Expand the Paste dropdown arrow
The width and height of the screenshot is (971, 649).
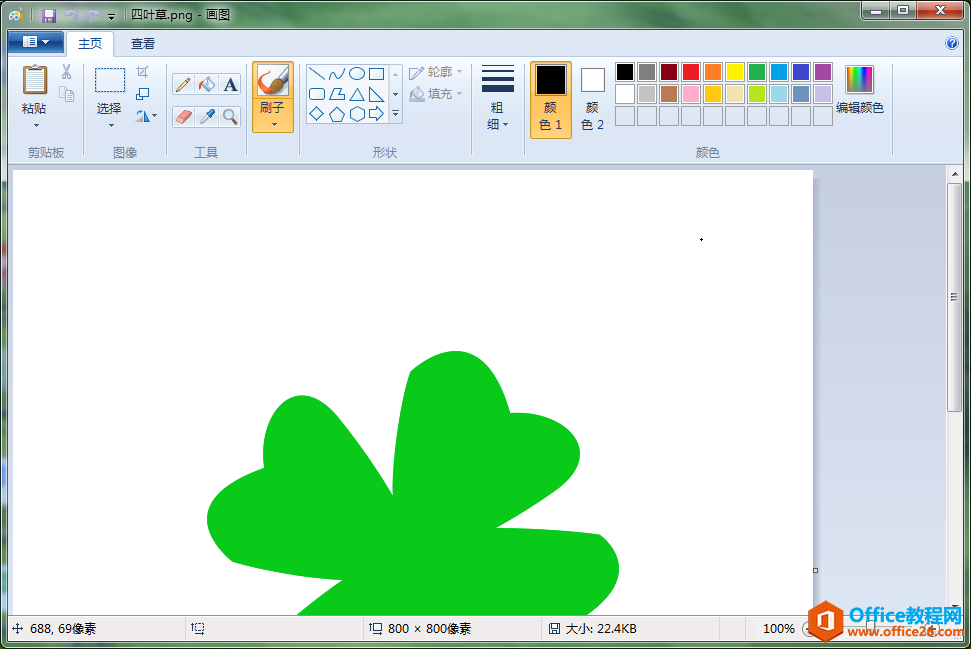click(36, 126)
